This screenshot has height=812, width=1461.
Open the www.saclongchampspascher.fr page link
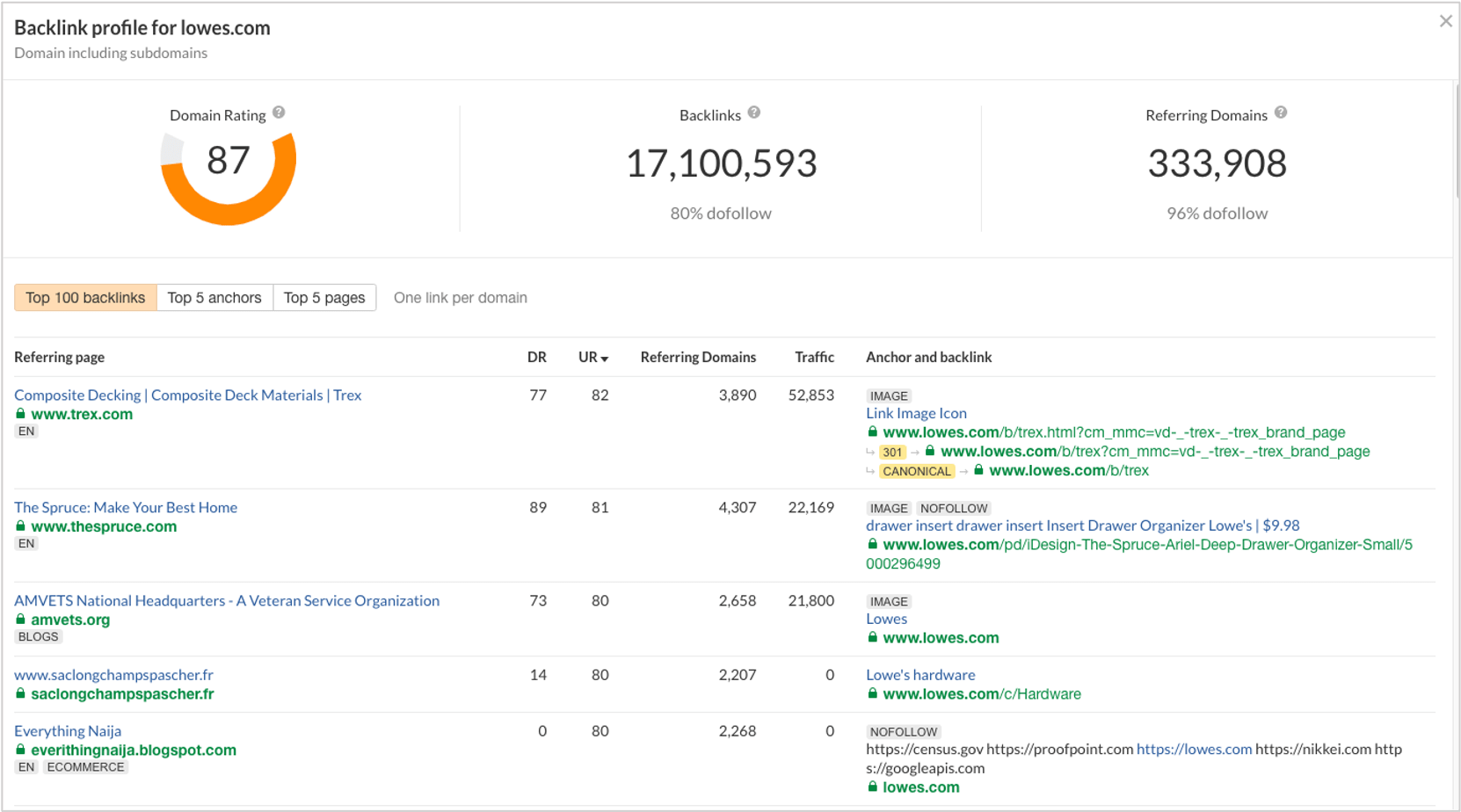pyautogui.click(x=113, y=675)
